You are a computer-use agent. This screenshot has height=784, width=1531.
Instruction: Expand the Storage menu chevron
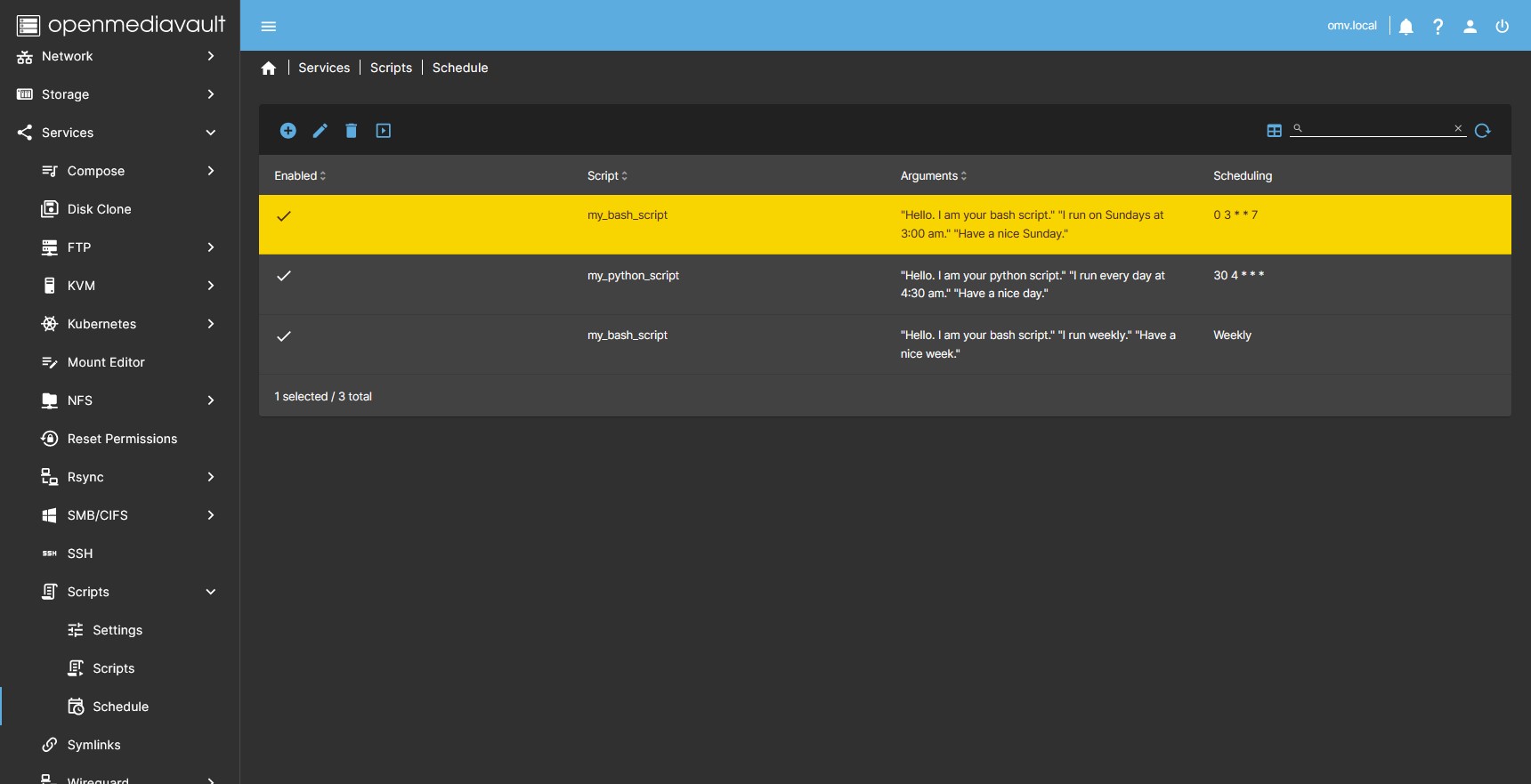[211, 94]
